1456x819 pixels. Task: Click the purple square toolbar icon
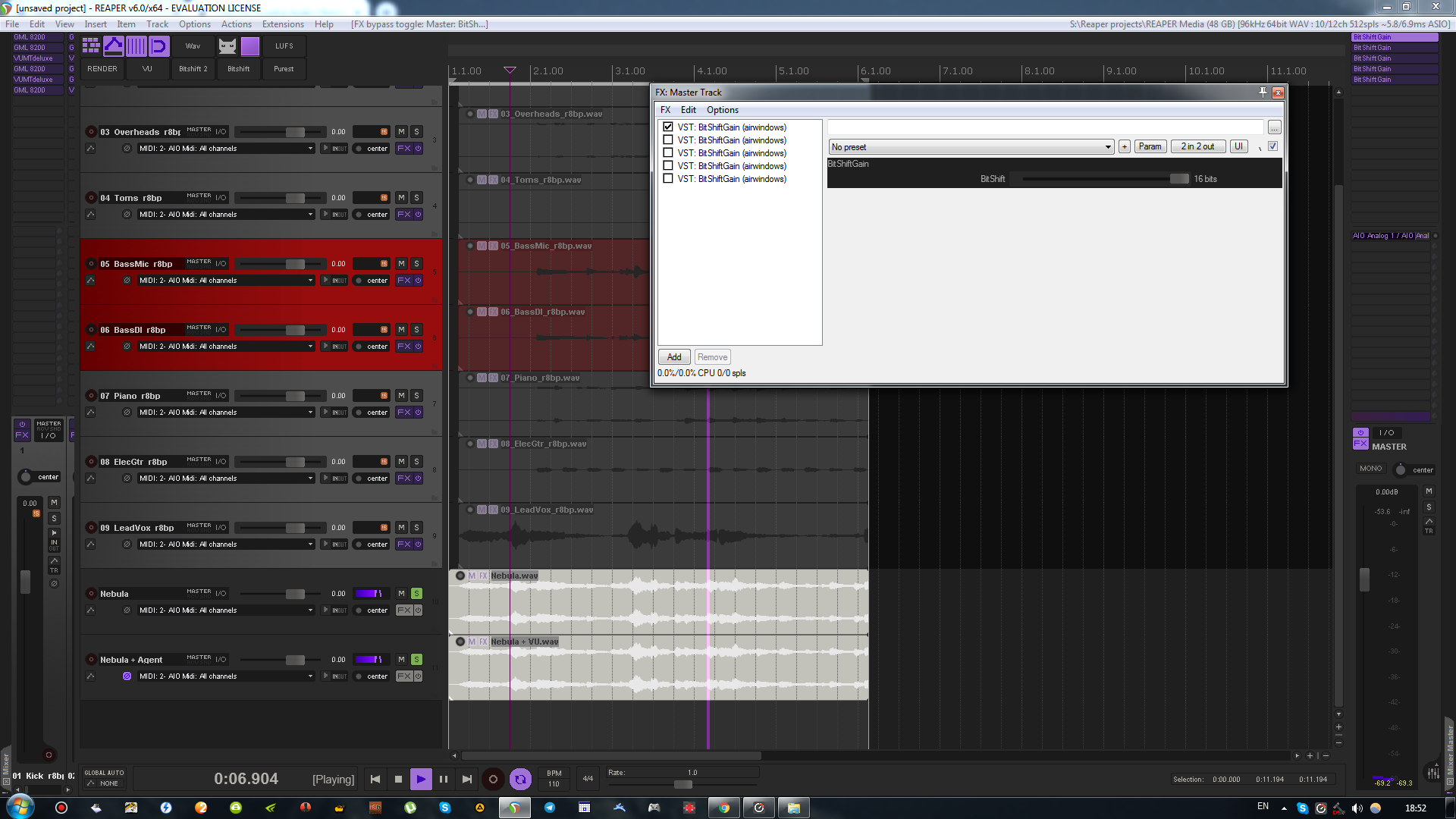(250, 46)
